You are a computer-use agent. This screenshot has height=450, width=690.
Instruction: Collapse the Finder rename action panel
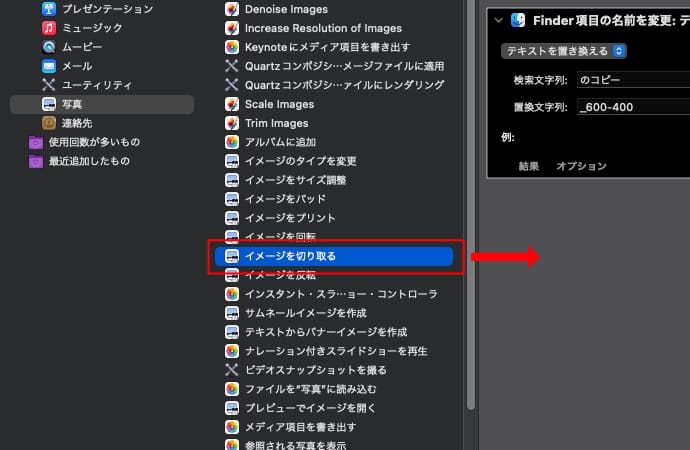[x=498, y=20]
